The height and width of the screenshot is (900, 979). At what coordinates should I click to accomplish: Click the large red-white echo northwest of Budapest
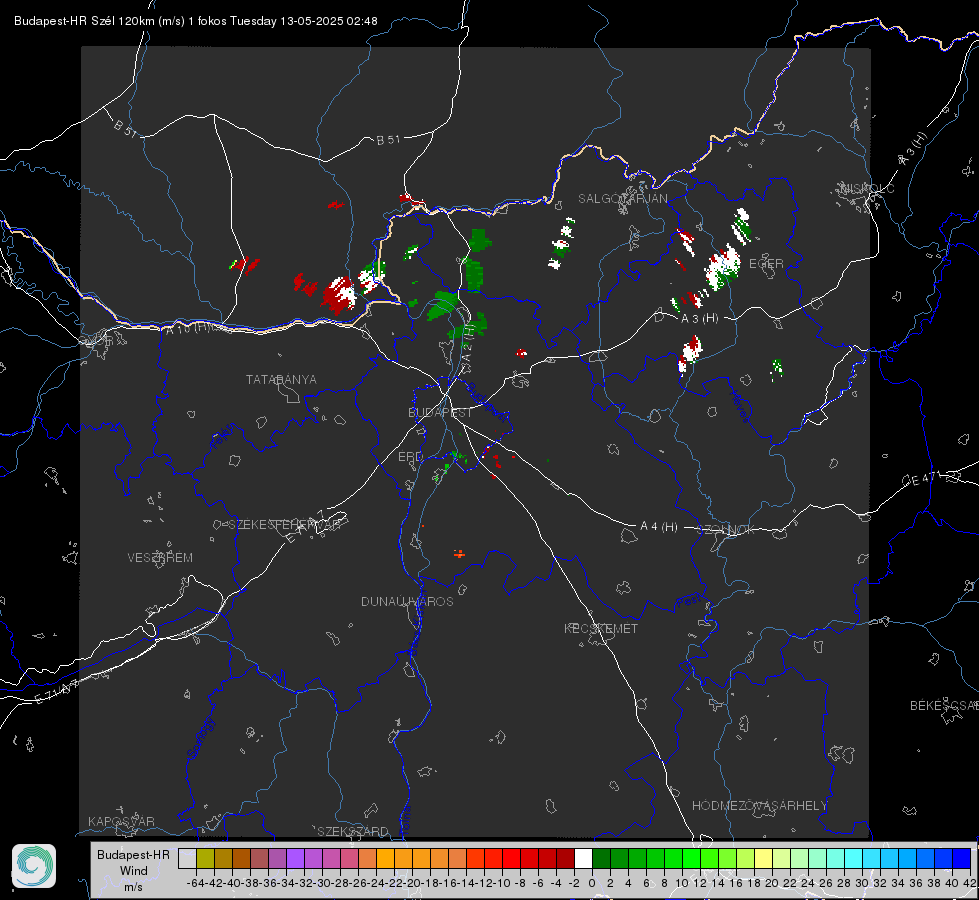[339, 294]
